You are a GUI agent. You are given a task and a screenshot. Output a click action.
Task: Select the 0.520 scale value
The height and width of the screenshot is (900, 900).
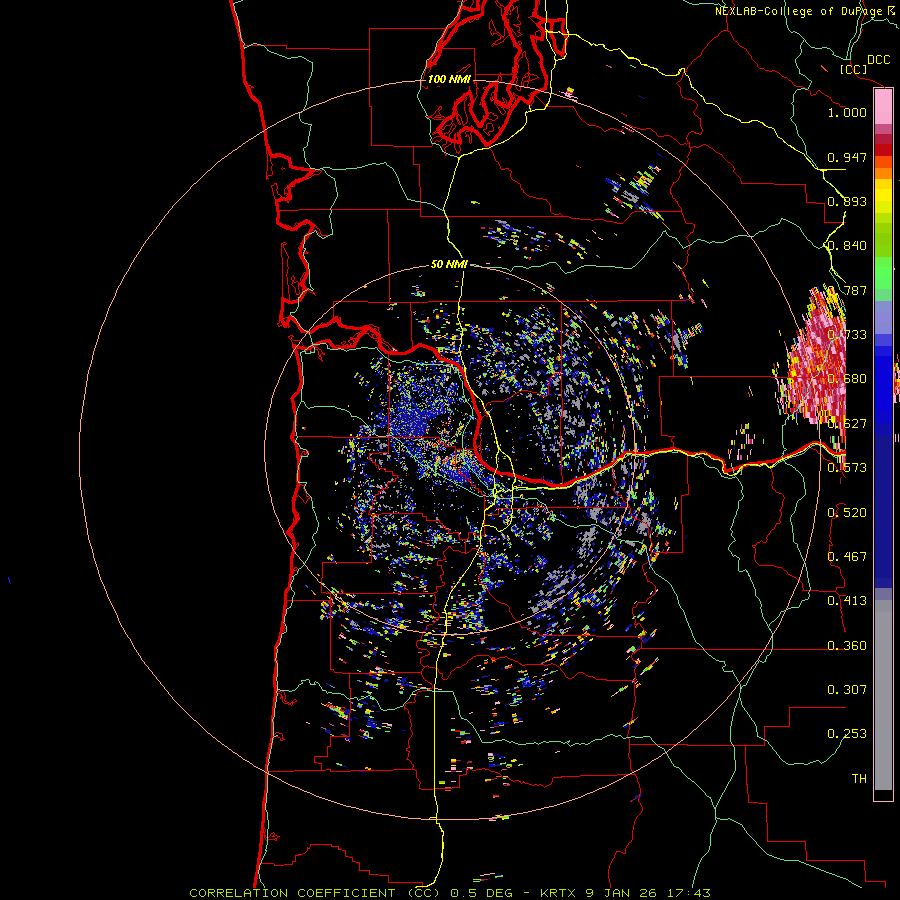click(x=847, y=512)
